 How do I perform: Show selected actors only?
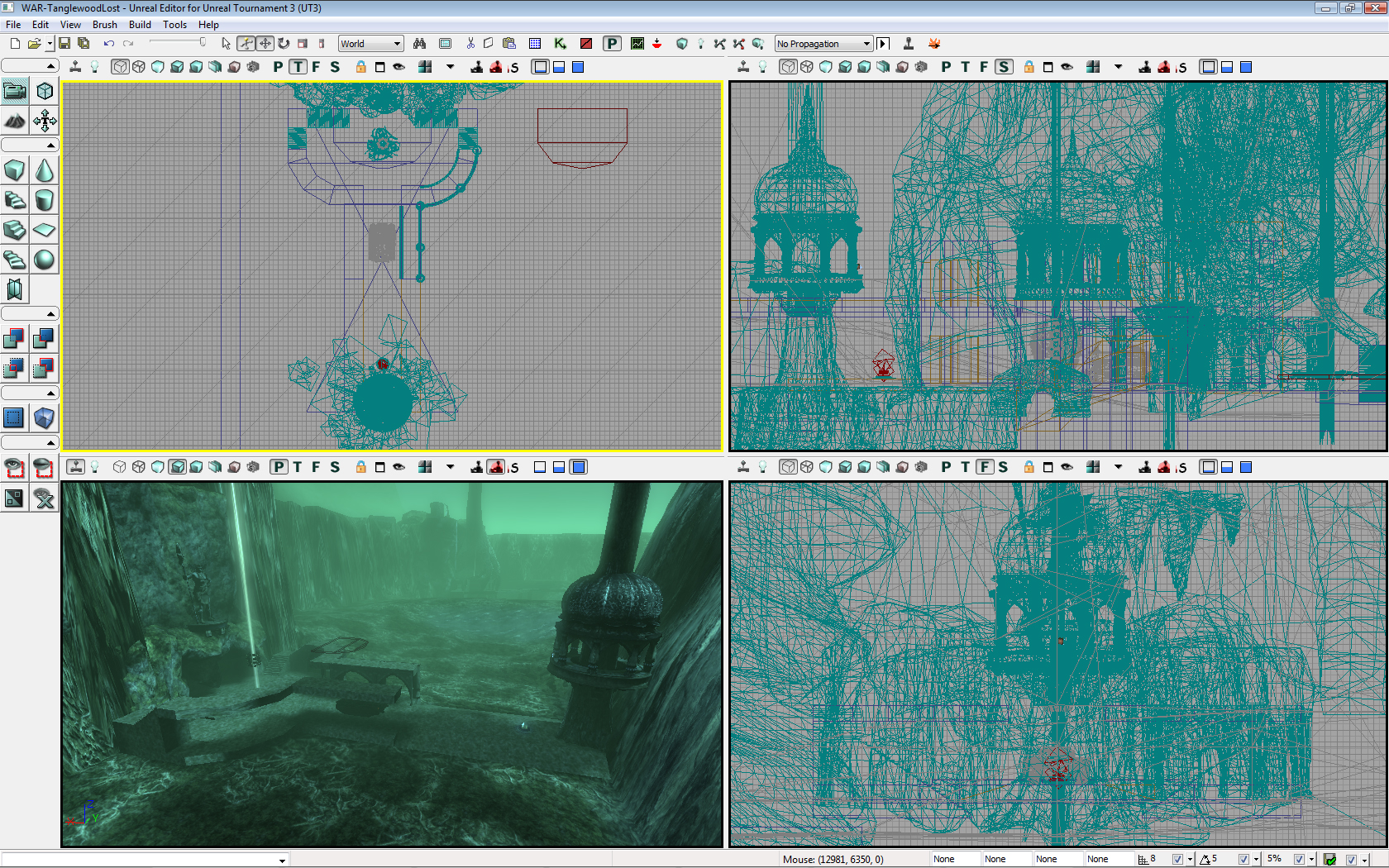point(15,468)
